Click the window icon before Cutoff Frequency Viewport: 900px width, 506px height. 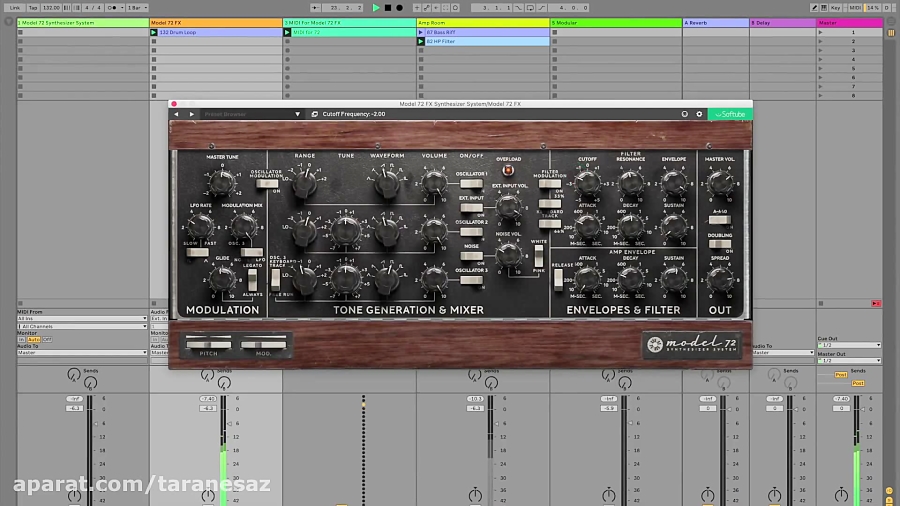[315, 114]
